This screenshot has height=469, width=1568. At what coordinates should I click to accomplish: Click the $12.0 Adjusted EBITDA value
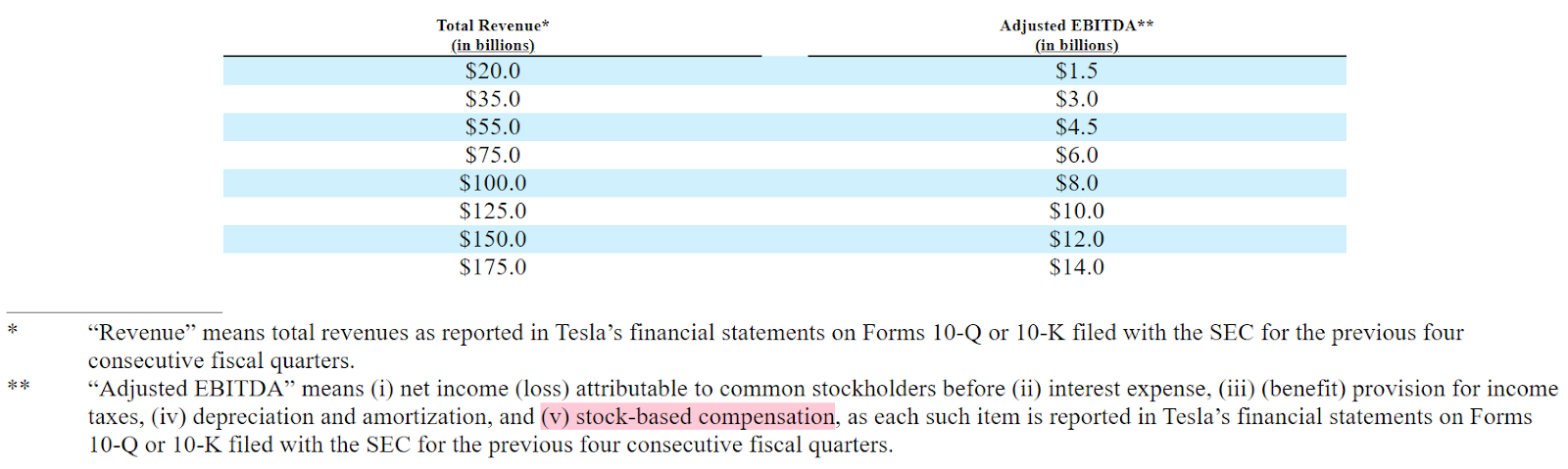(x=1076, y=239)
